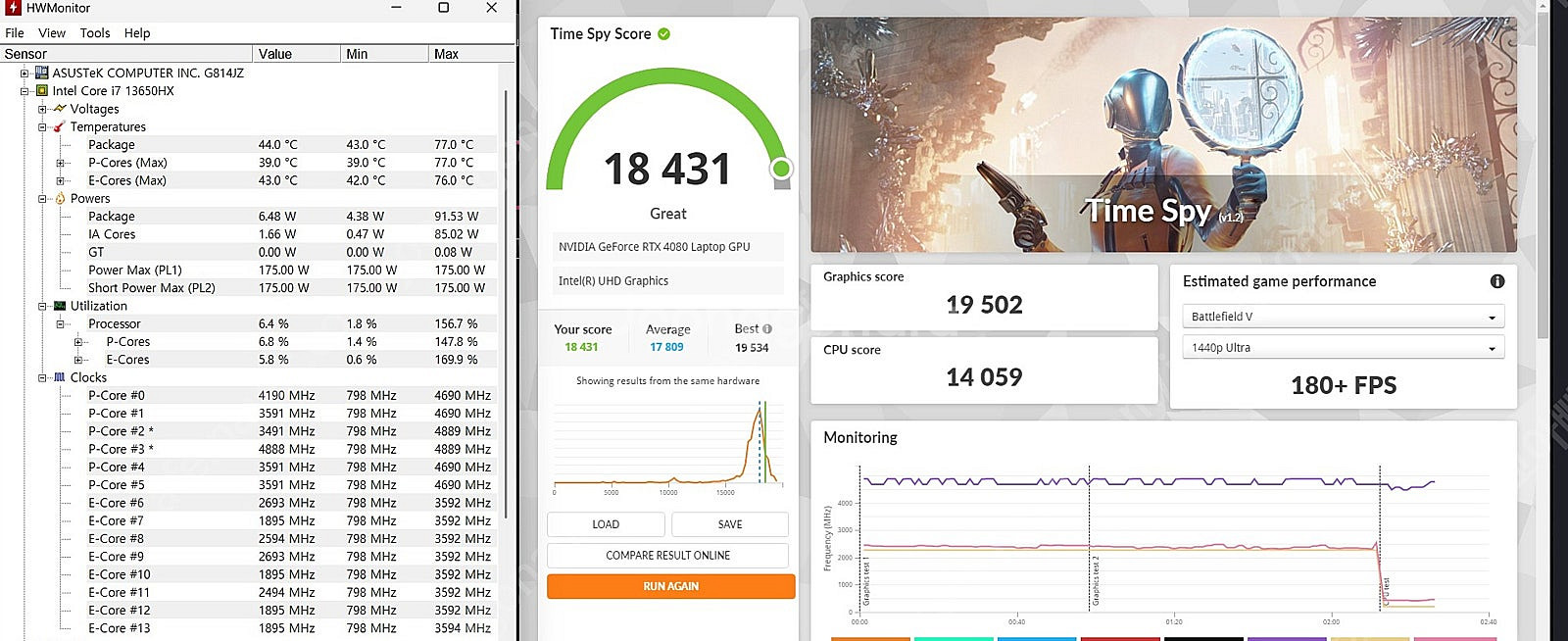
Task: Click the Clocks waveform icon
Action: (x=60, y=377)
